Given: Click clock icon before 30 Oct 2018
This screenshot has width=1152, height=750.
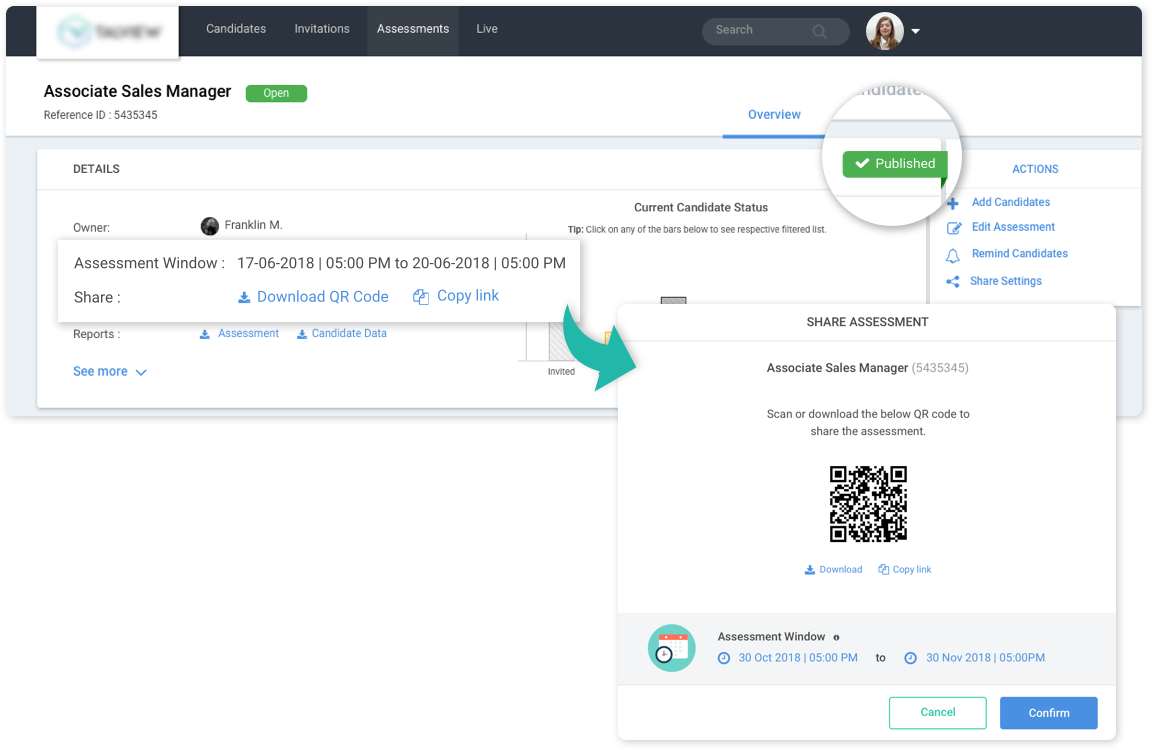Looking at the screenshot, I should pos(724,658).
